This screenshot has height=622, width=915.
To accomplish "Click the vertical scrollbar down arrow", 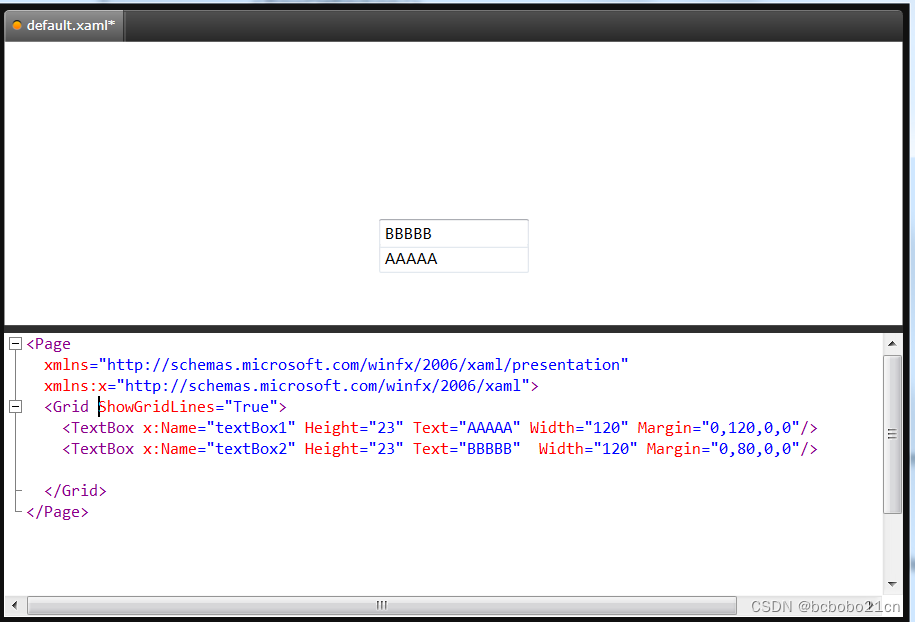I will pos(892,584).
